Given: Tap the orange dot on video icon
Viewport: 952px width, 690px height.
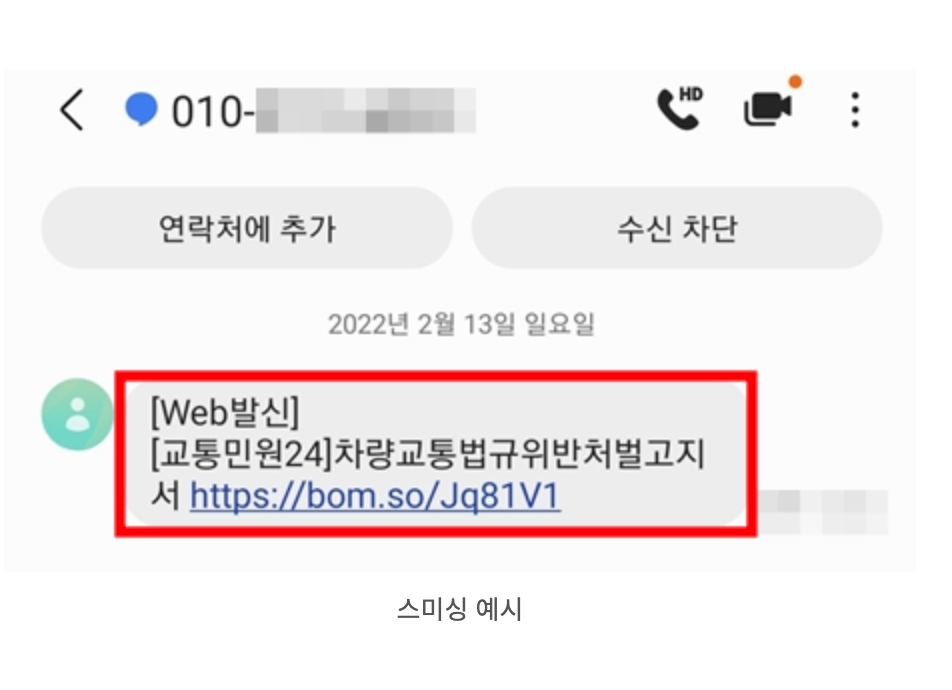Looking at the screenshot, I should (795, 81).
